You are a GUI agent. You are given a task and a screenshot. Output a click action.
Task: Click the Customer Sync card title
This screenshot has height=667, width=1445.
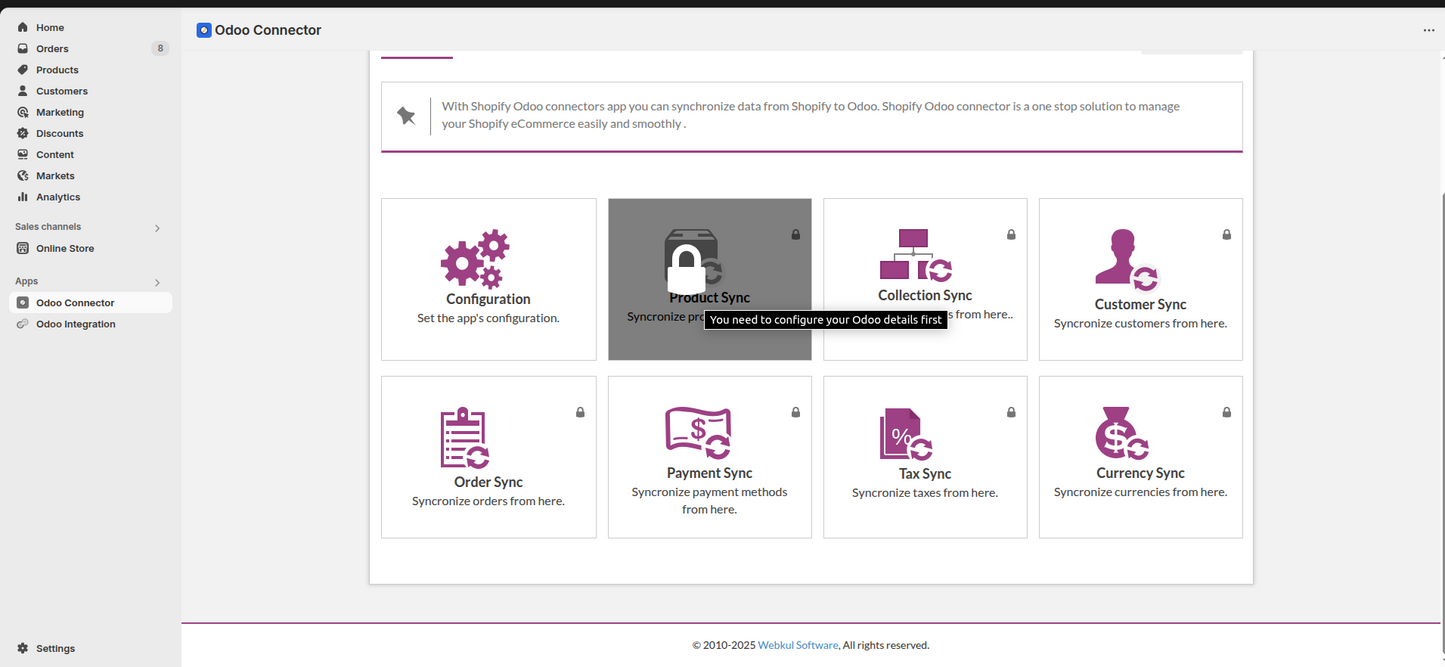pos(1140,304)
